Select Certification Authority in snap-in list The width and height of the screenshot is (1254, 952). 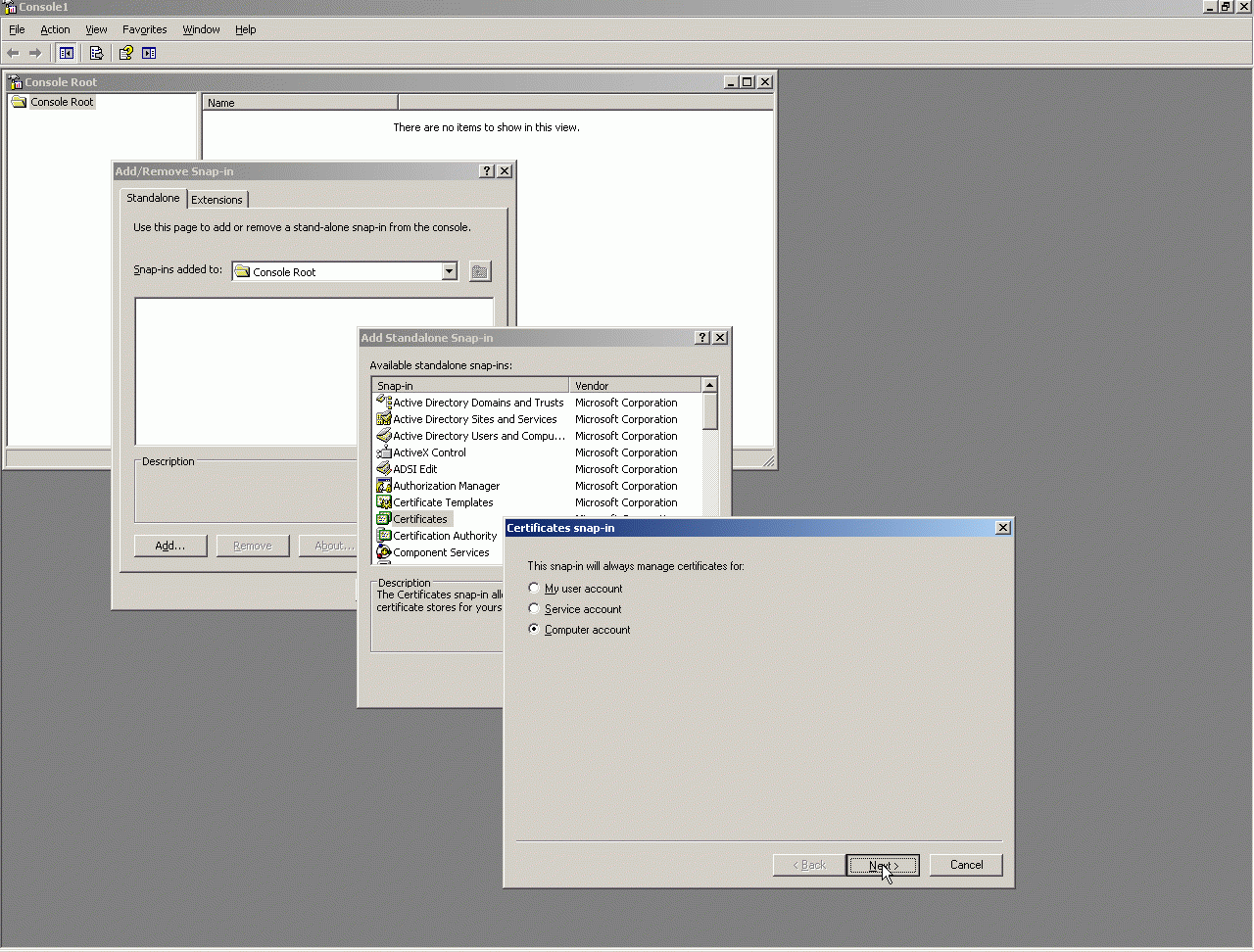tap(445, 536)
